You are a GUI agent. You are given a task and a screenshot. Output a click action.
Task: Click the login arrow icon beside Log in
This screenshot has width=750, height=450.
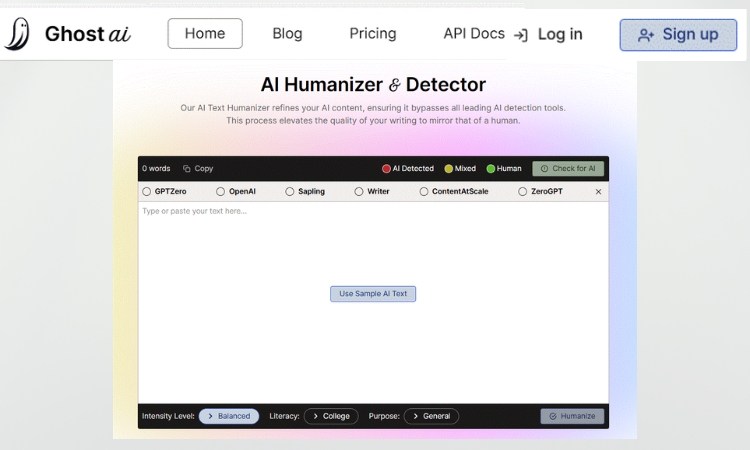(x=521, y=35)
